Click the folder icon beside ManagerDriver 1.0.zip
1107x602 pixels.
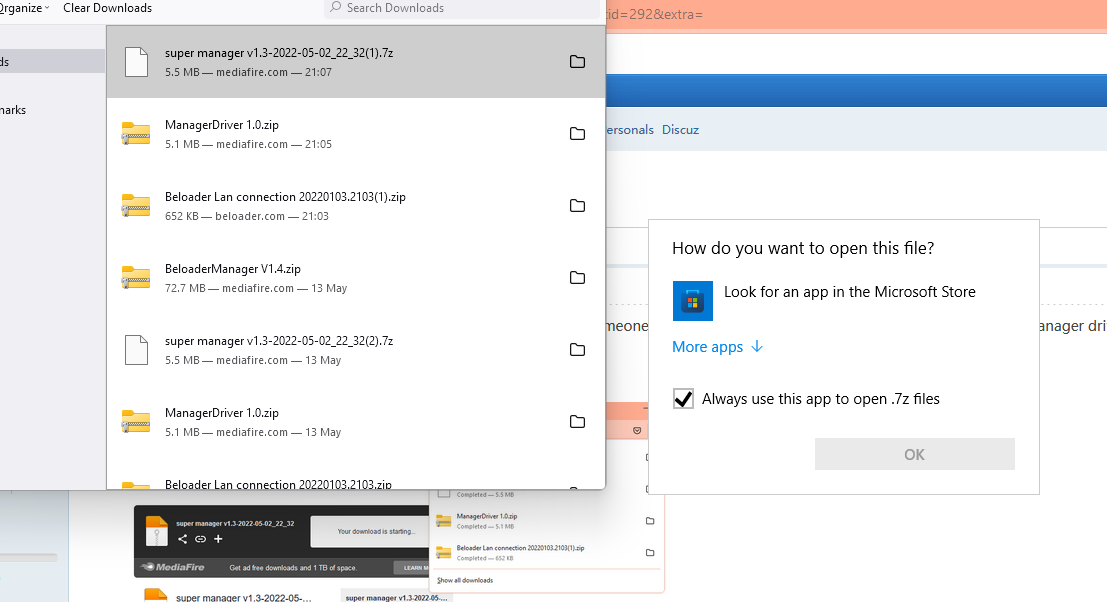pyautogui.click(x=577, y=133)
